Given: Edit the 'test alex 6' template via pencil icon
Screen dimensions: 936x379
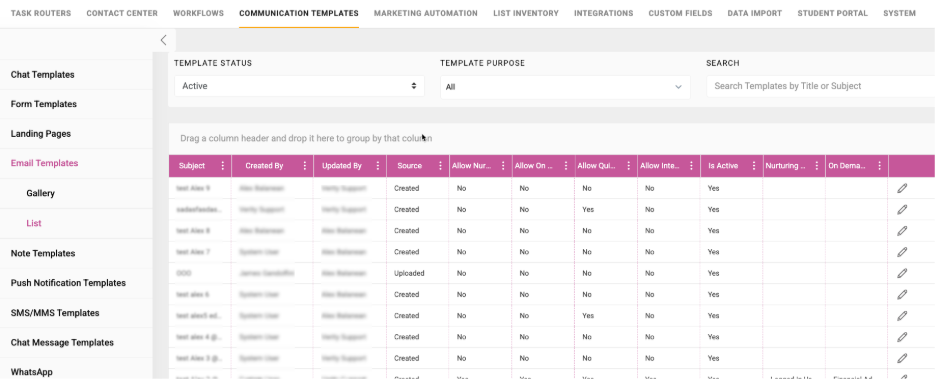Looking at the screenshot, I should pos(902,294).
